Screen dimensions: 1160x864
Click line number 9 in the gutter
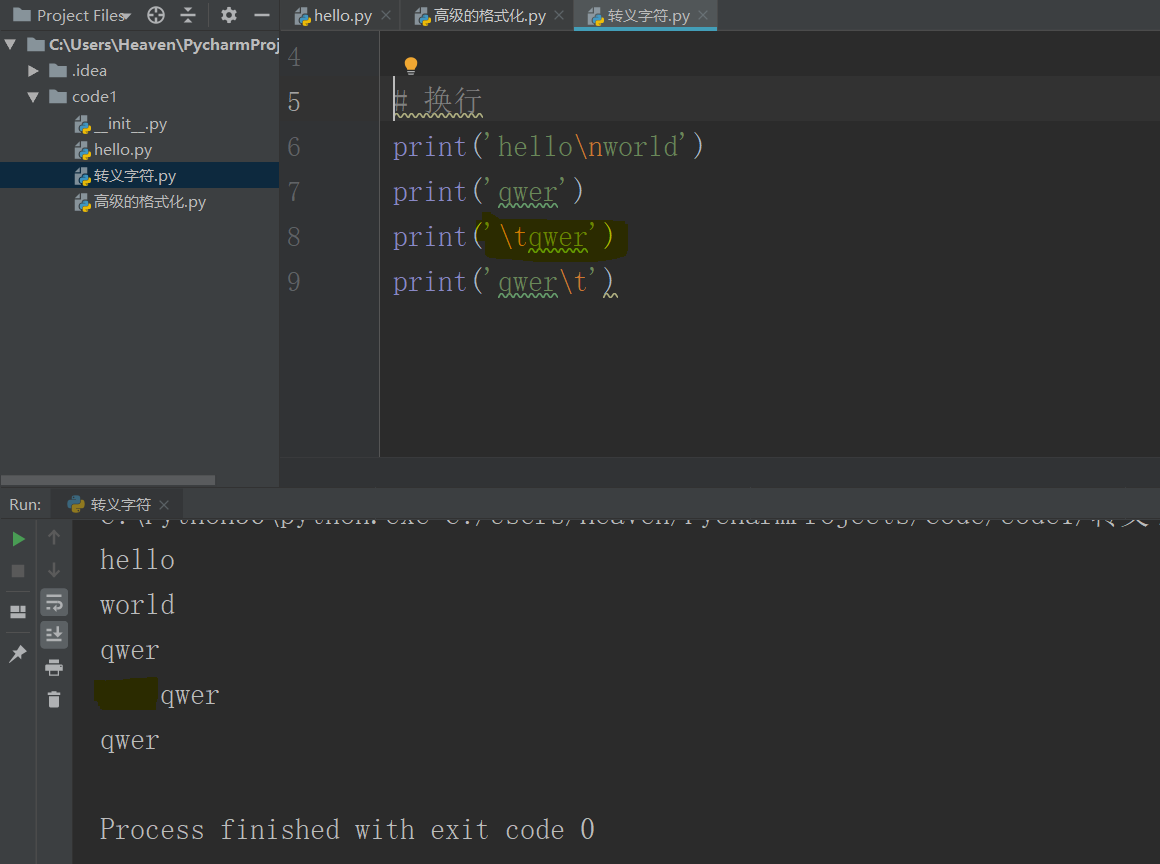tap(294, 282)
